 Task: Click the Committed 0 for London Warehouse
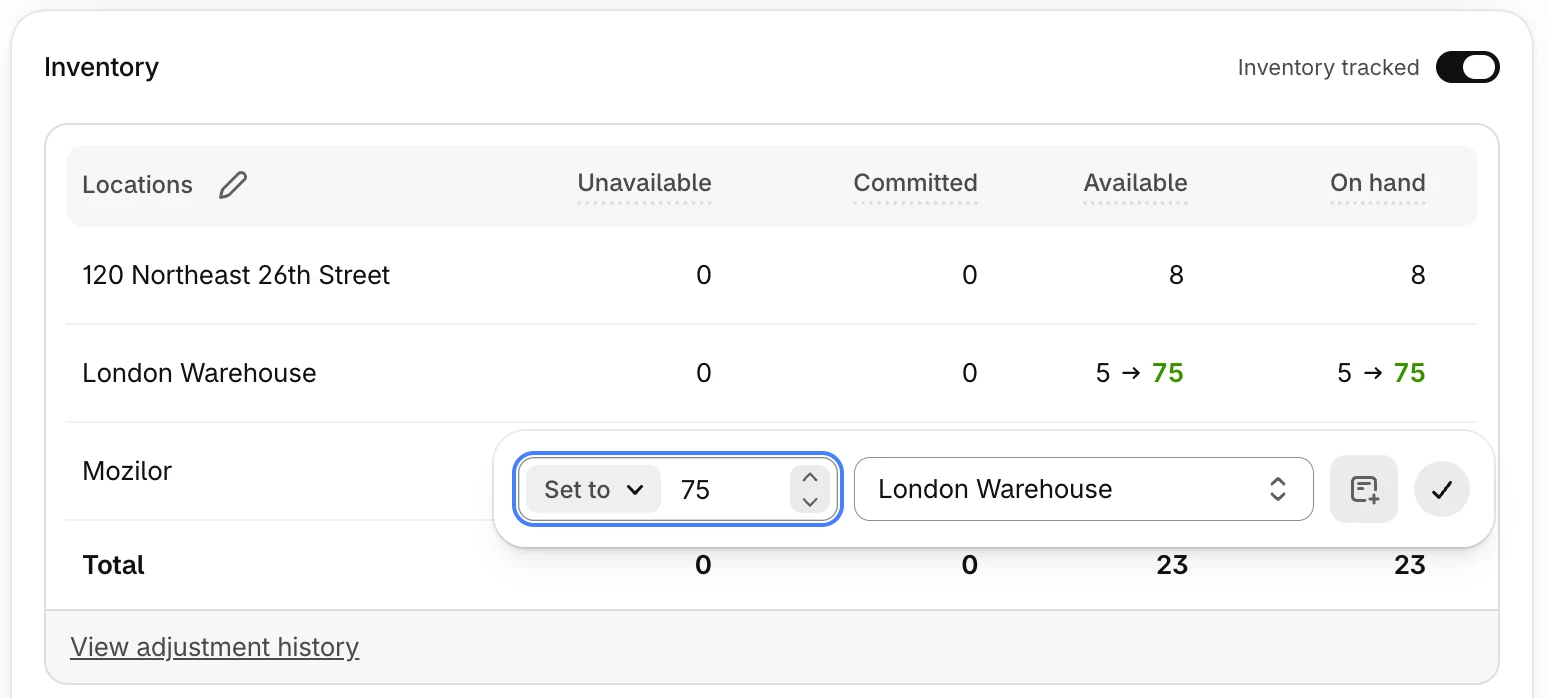(x=969, y=373)
